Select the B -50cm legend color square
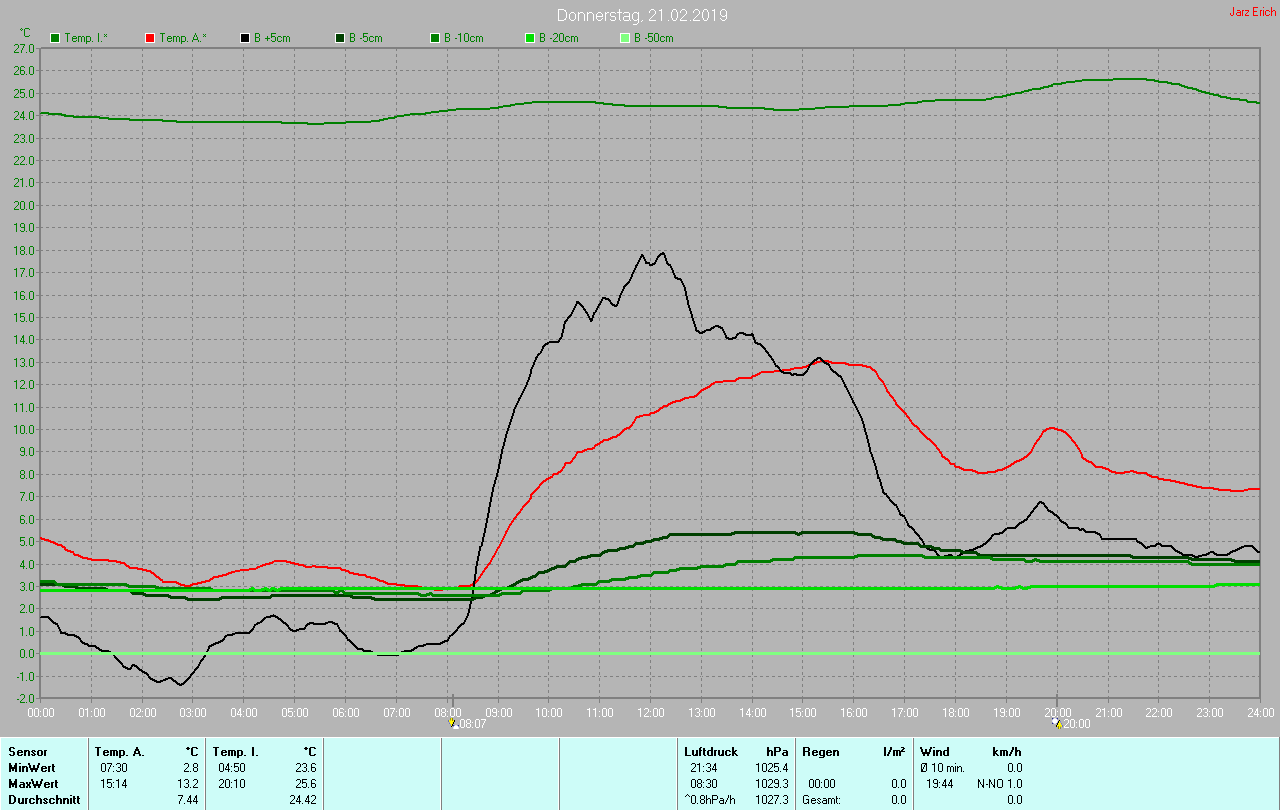The height and width of the screenshot is (810, 1280). pos(625,38)
